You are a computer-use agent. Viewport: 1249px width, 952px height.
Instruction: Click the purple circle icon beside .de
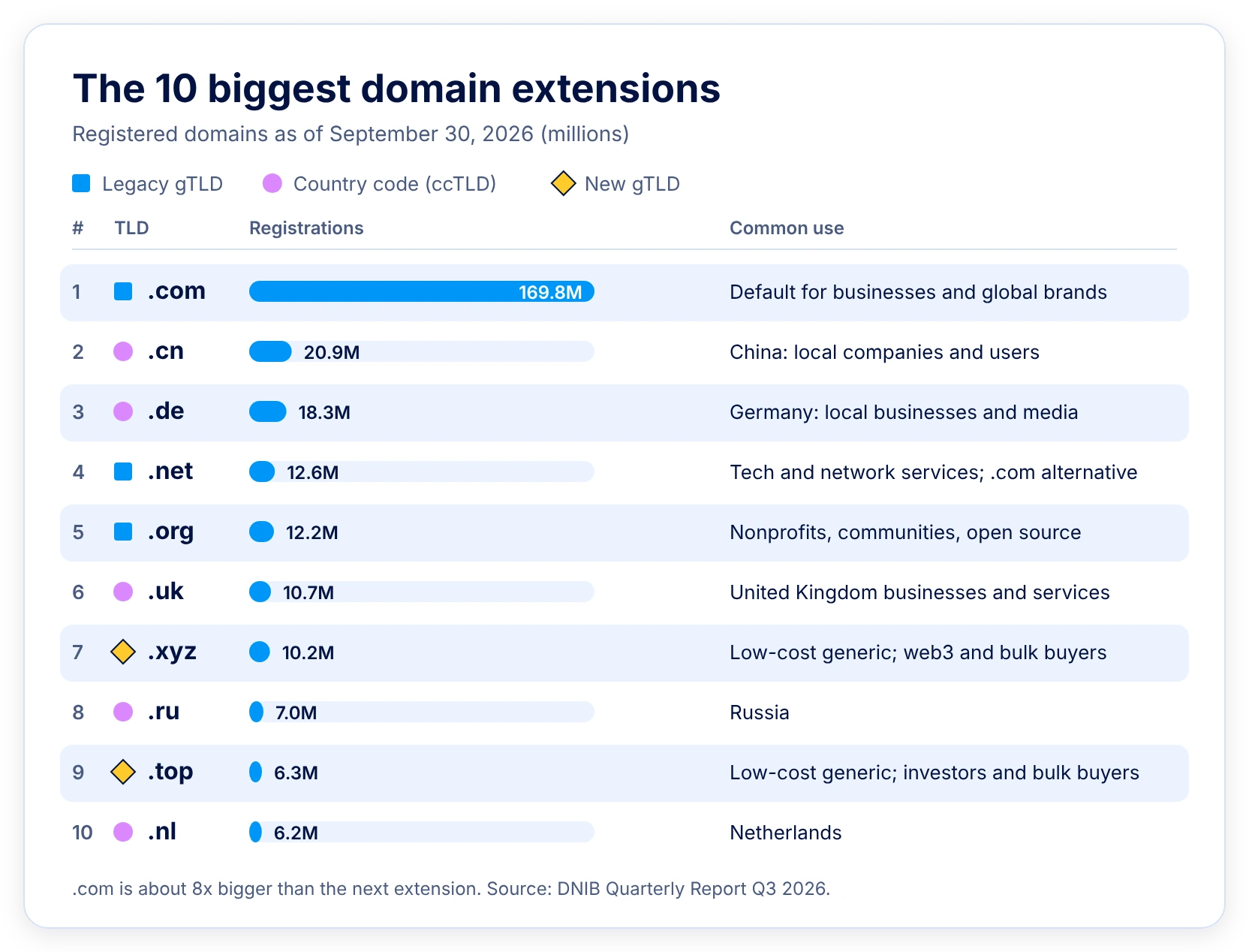click(x=123, y=411)
